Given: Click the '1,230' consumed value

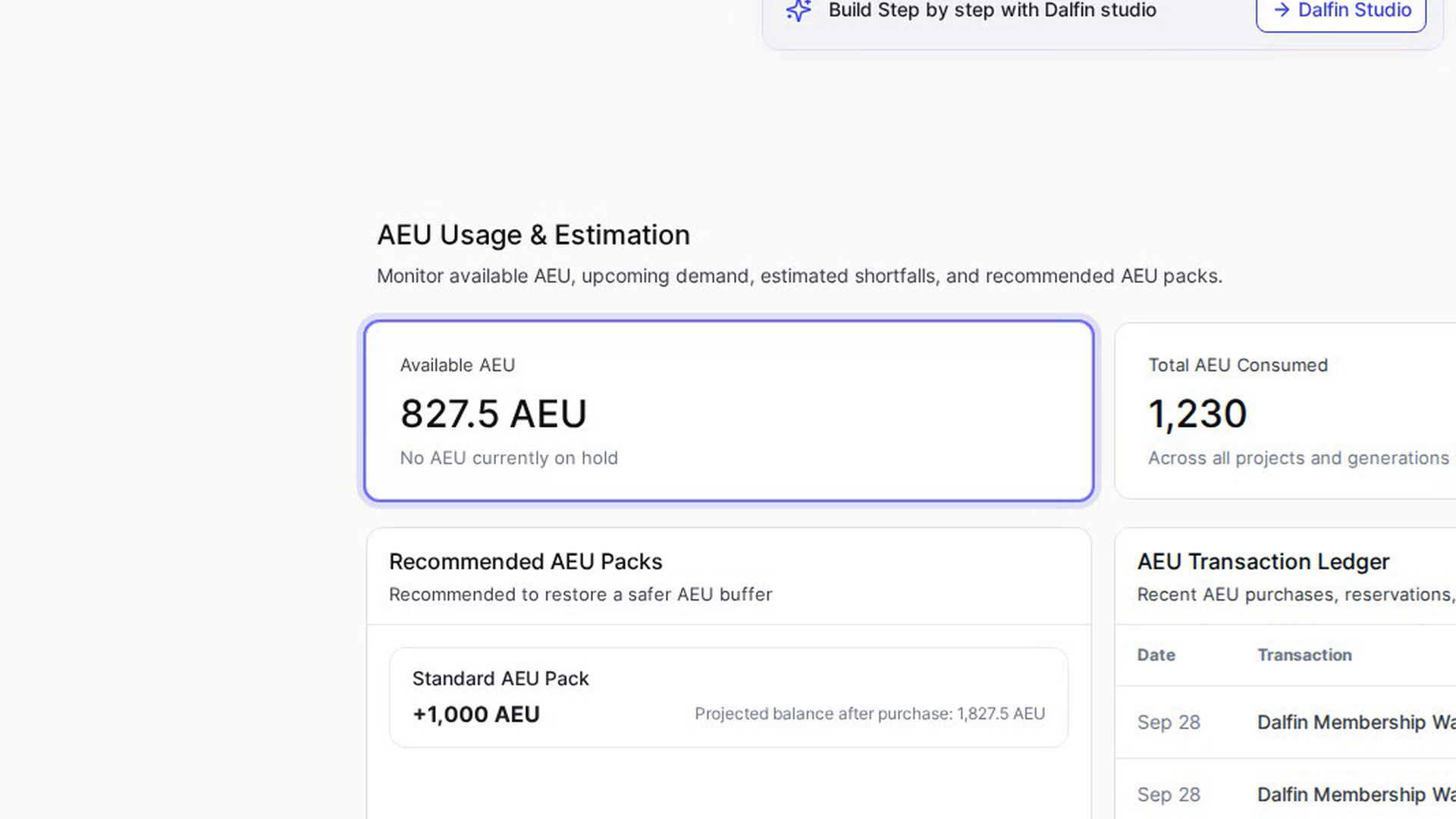Looking at the screenshot, I should pos(1197,414).
